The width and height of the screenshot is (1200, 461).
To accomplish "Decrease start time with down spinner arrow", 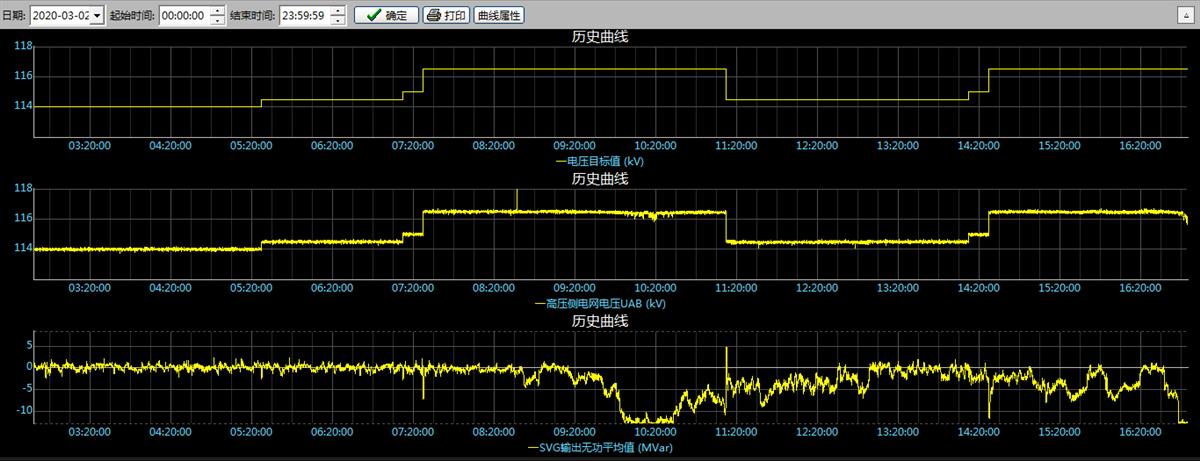I will (217, 21).
